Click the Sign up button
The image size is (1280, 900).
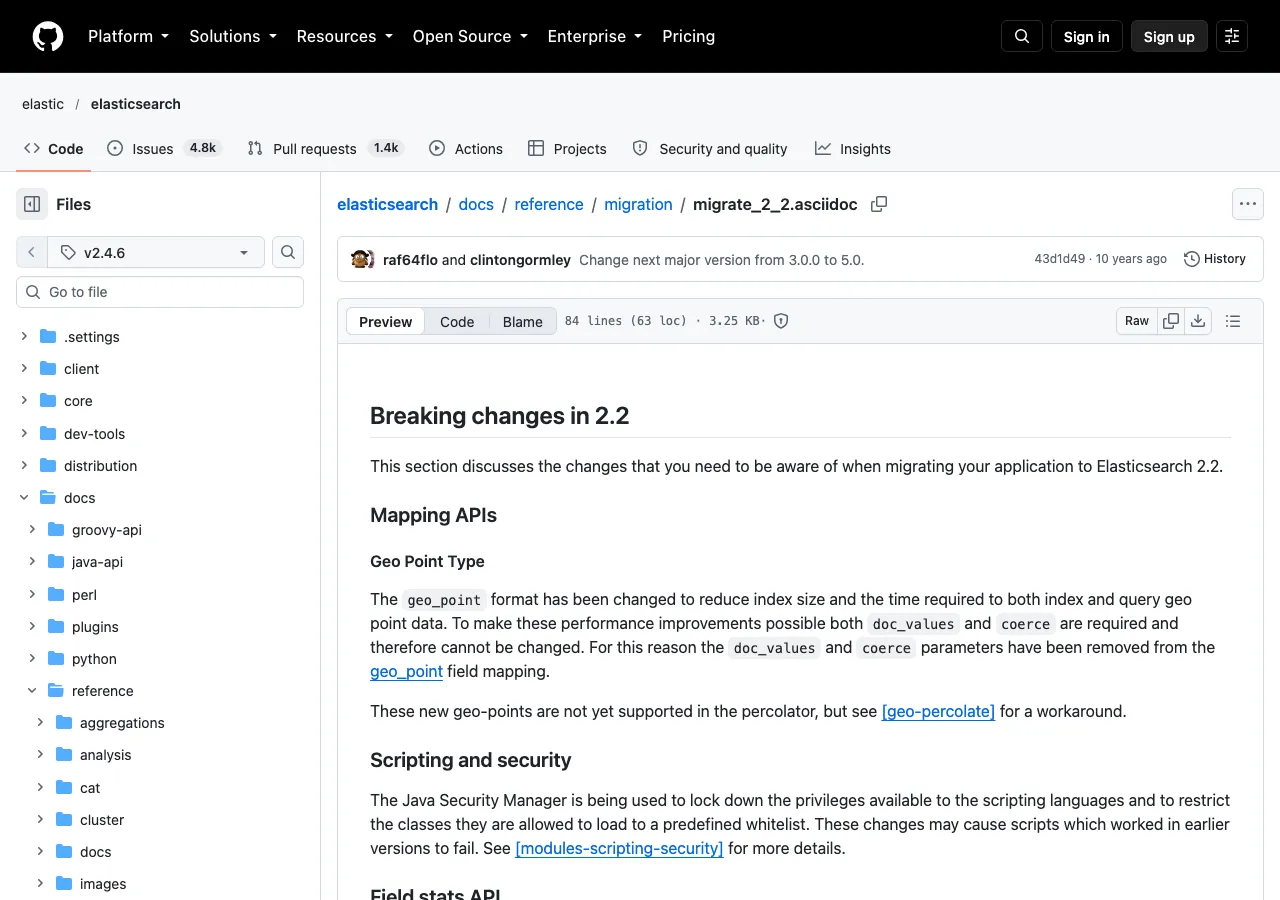point(1169,36)
